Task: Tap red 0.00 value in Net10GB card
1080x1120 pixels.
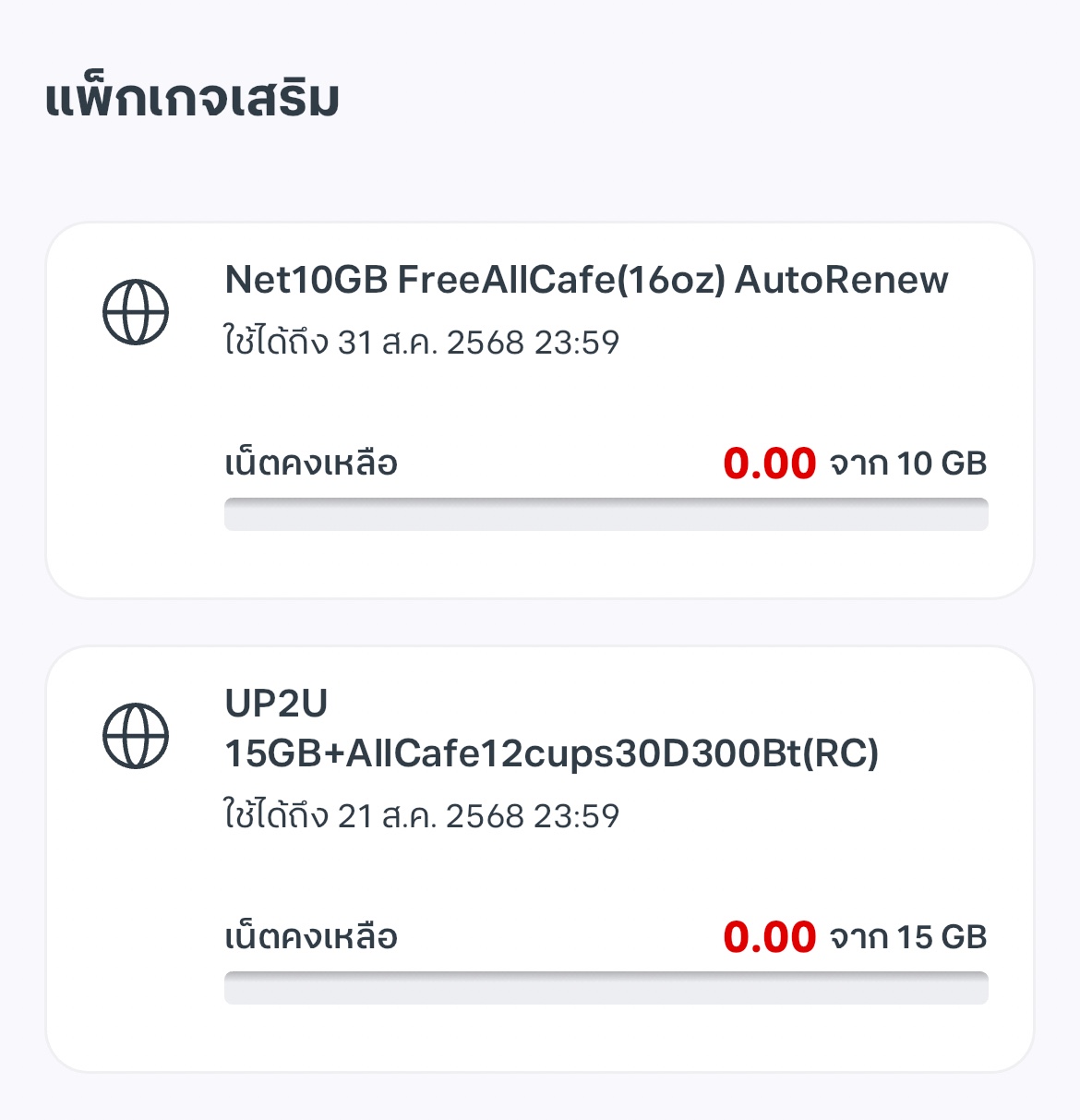Action: point(770,464)
